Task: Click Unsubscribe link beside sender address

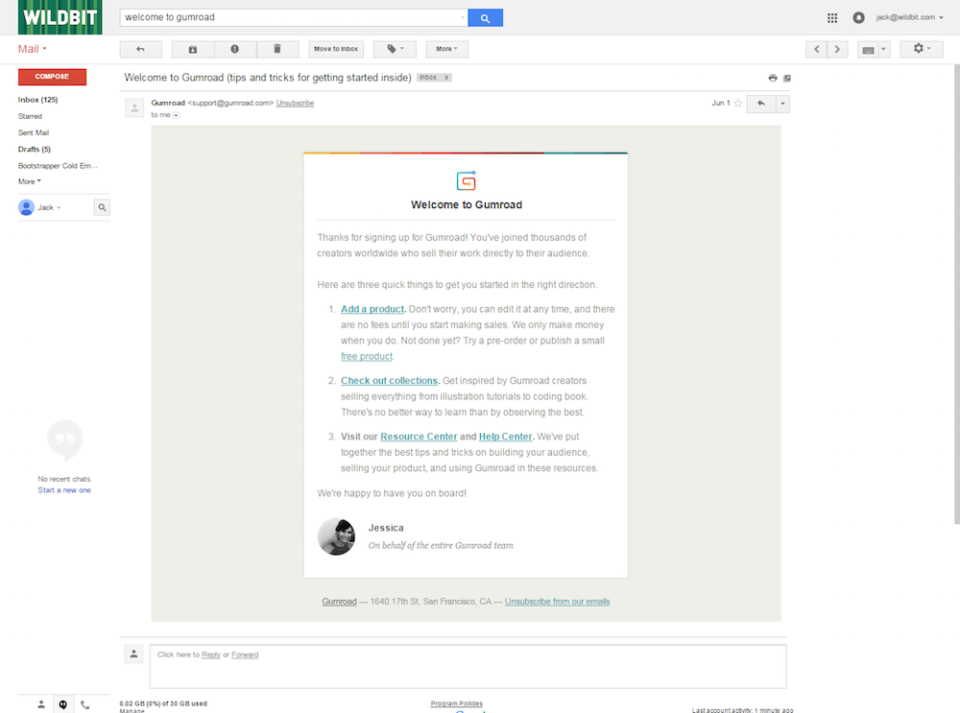Action: 295,103
